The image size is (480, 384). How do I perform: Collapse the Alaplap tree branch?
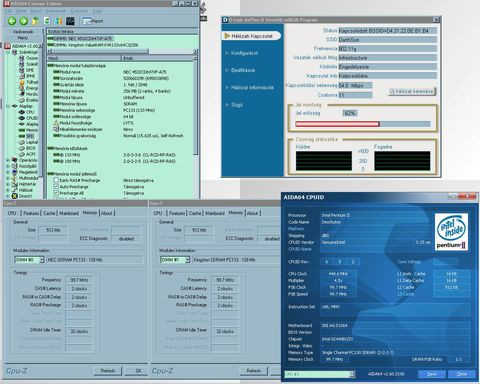tap(8, 106)
